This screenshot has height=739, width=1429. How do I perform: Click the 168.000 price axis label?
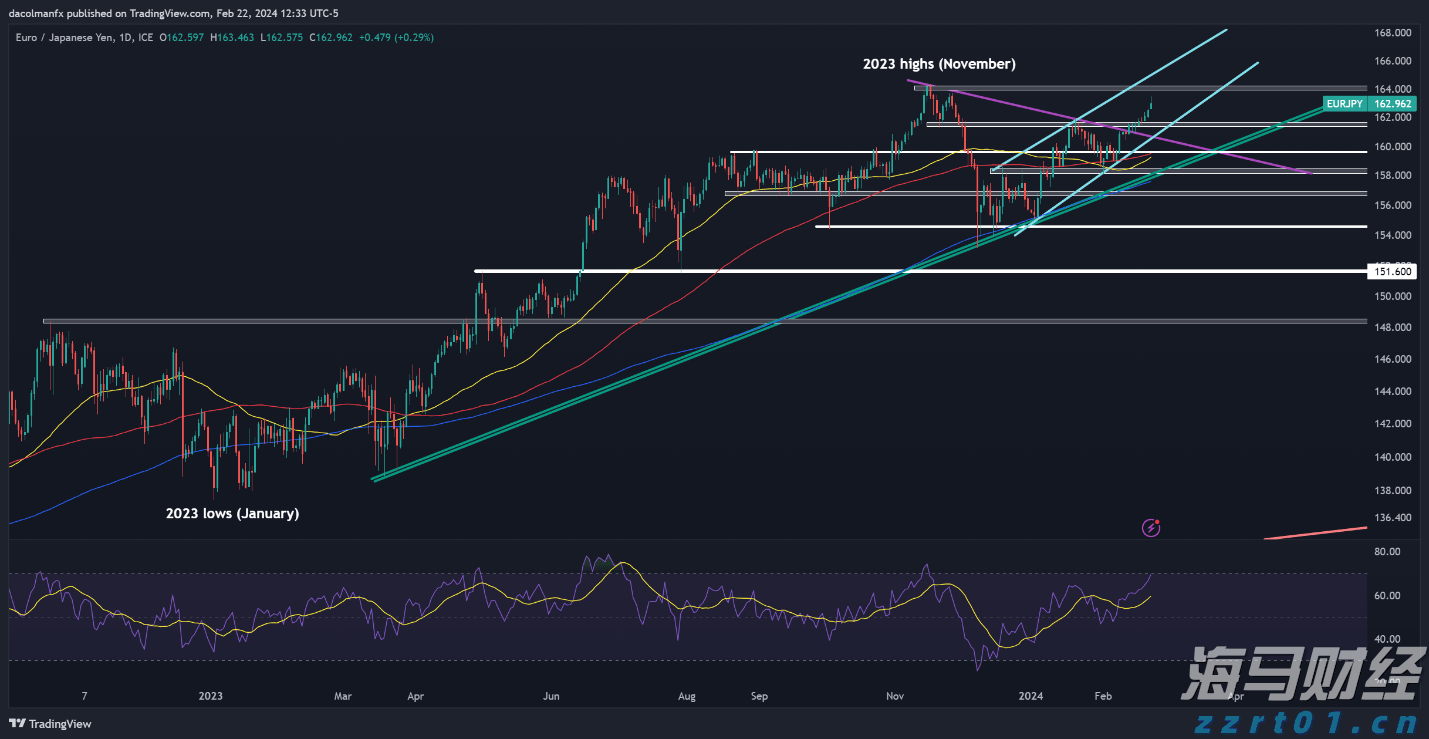1393,33
